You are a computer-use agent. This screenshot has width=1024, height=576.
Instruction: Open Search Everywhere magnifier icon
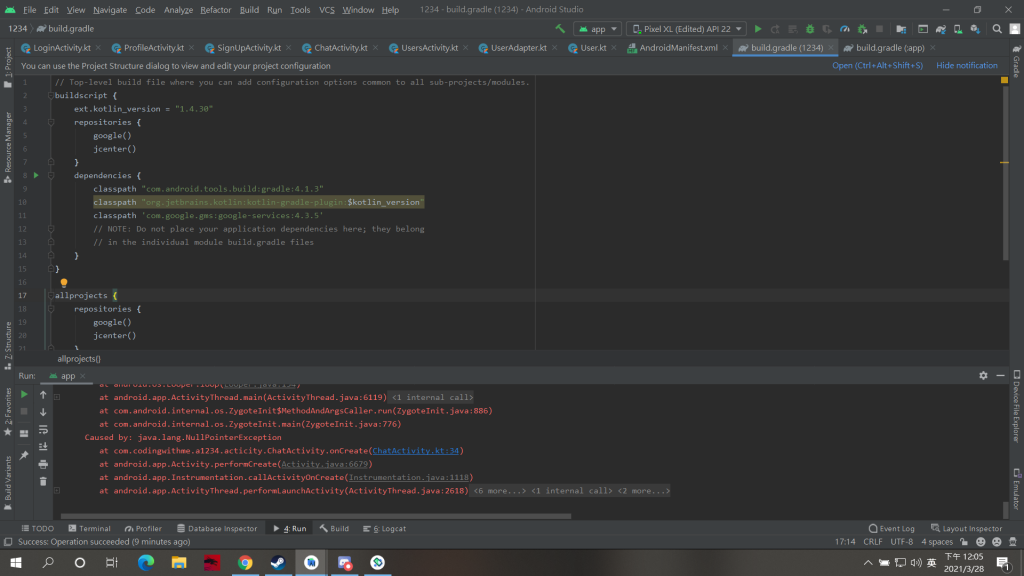click(x=997, y=29)
